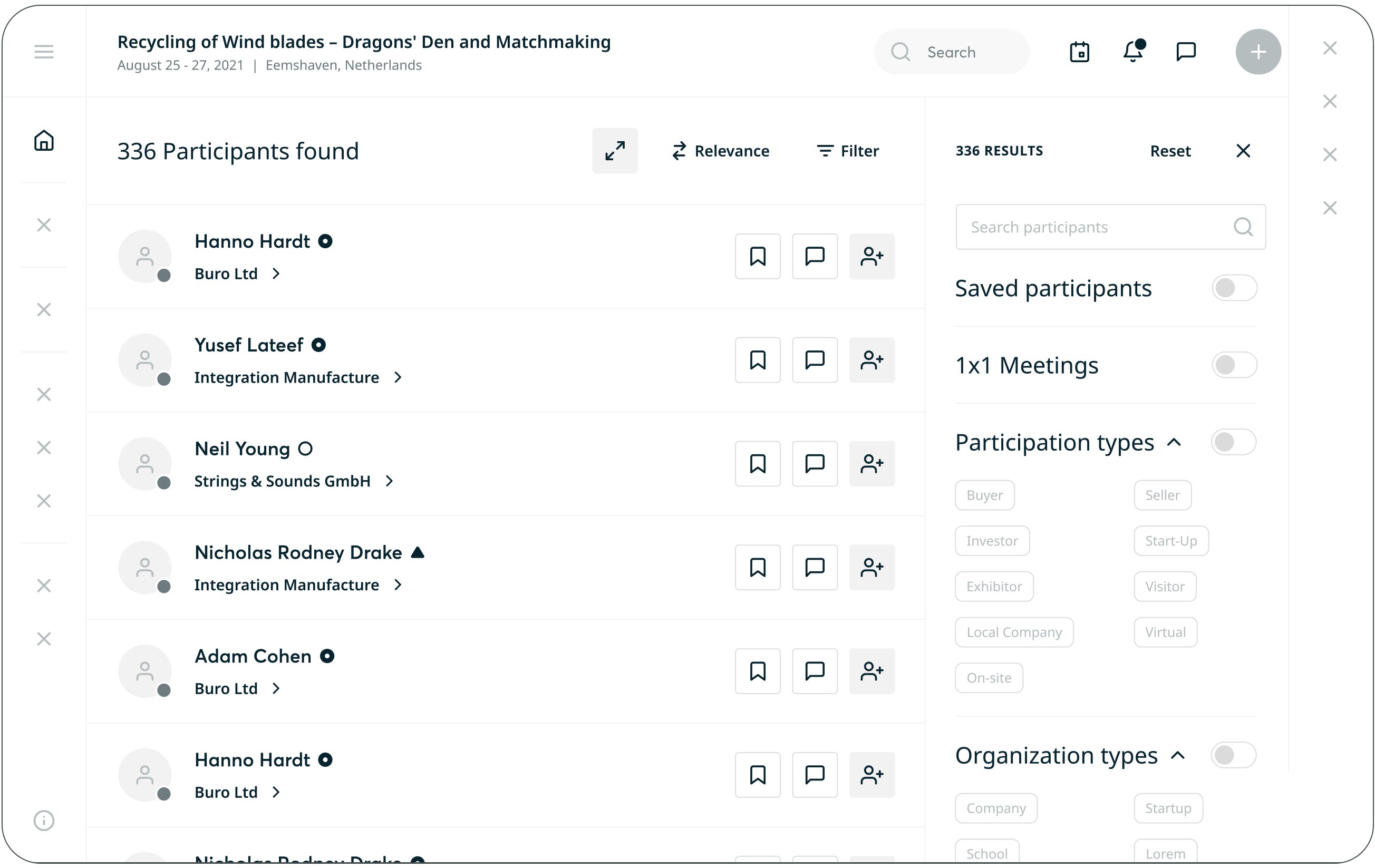Expand the participants list to fullscreen

[x=614, y=151]
